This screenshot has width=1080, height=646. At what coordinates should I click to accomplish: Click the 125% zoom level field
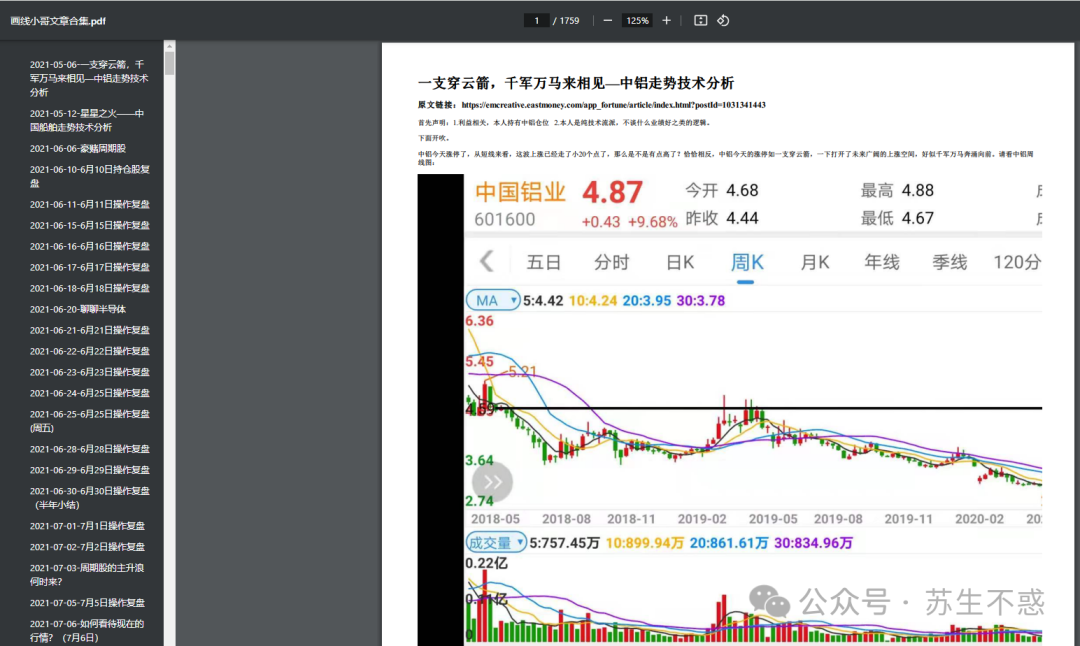(637, 21)
